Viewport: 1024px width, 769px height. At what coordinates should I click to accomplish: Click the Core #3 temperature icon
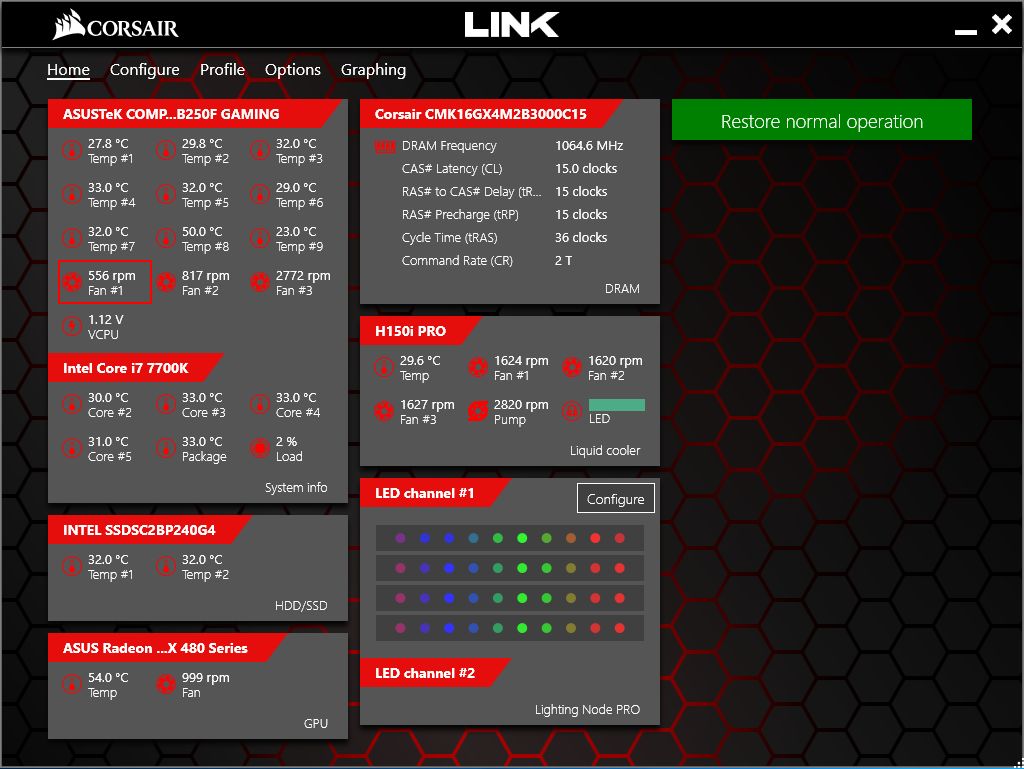tap(166, 405)
